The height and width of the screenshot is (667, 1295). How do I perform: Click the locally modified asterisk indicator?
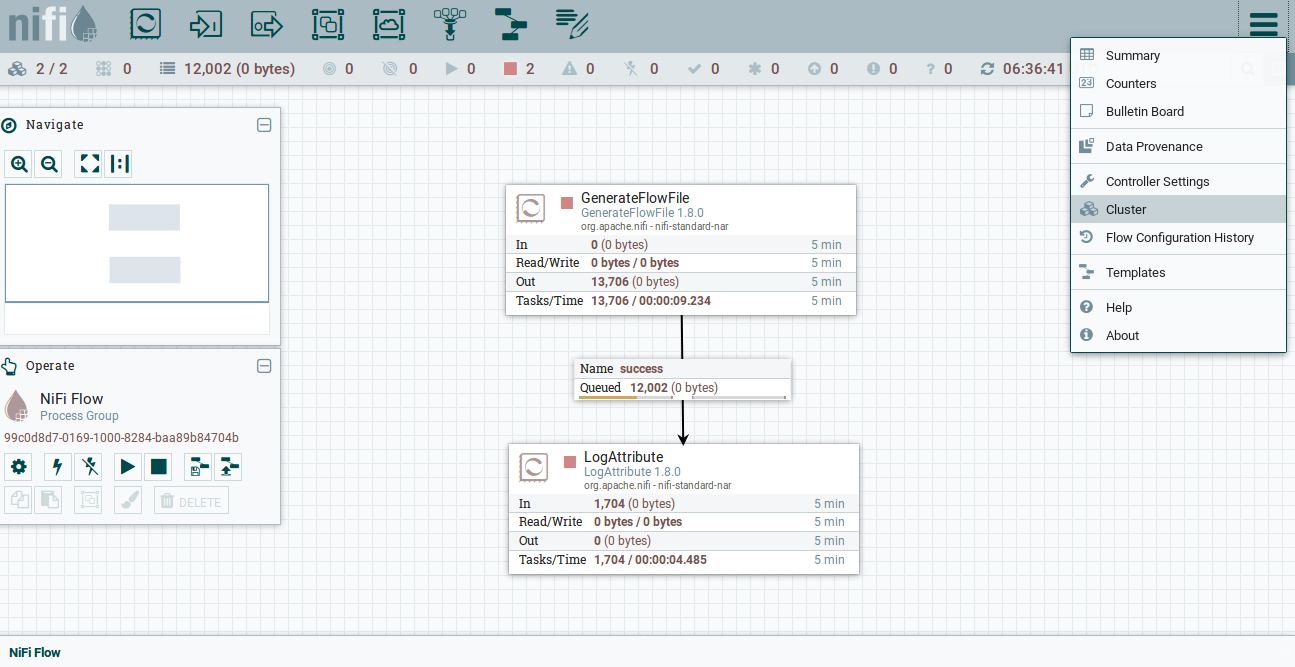click(764, 69)
